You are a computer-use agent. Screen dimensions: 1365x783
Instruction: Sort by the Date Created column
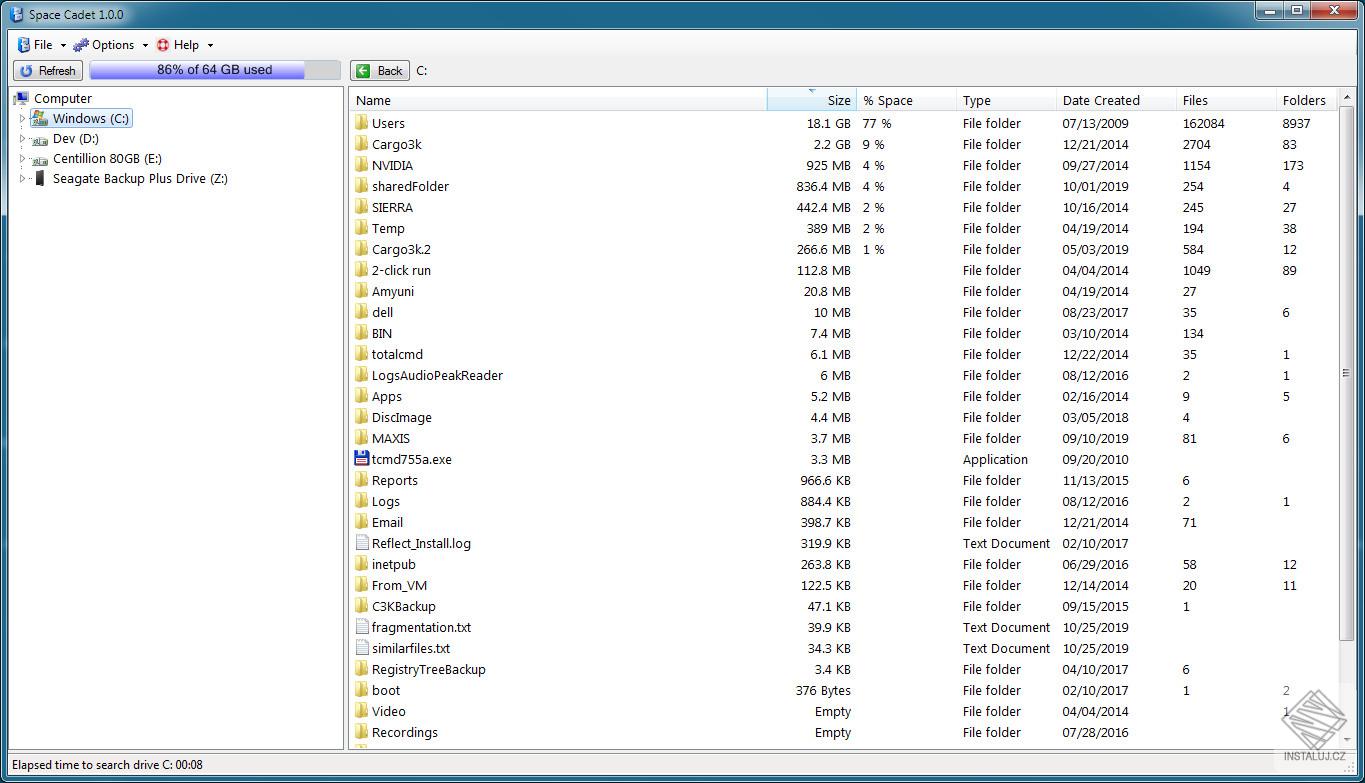[x=1115, y=100]
